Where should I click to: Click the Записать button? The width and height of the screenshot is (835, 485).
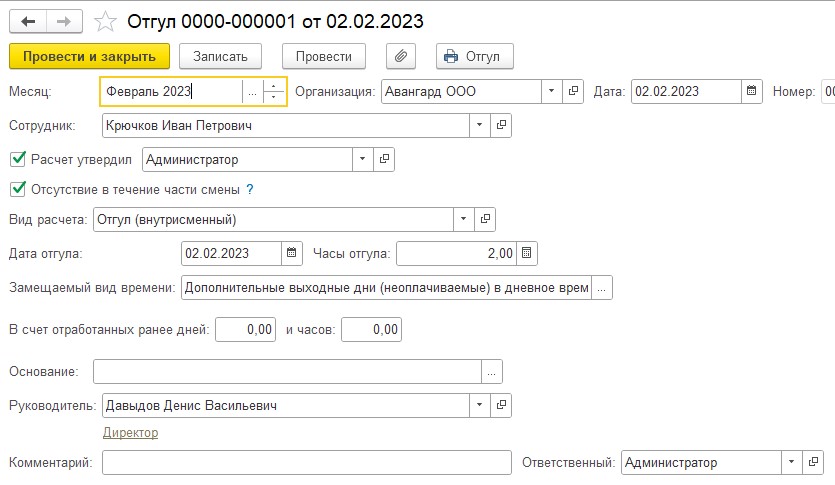click(x=220, y=56)
